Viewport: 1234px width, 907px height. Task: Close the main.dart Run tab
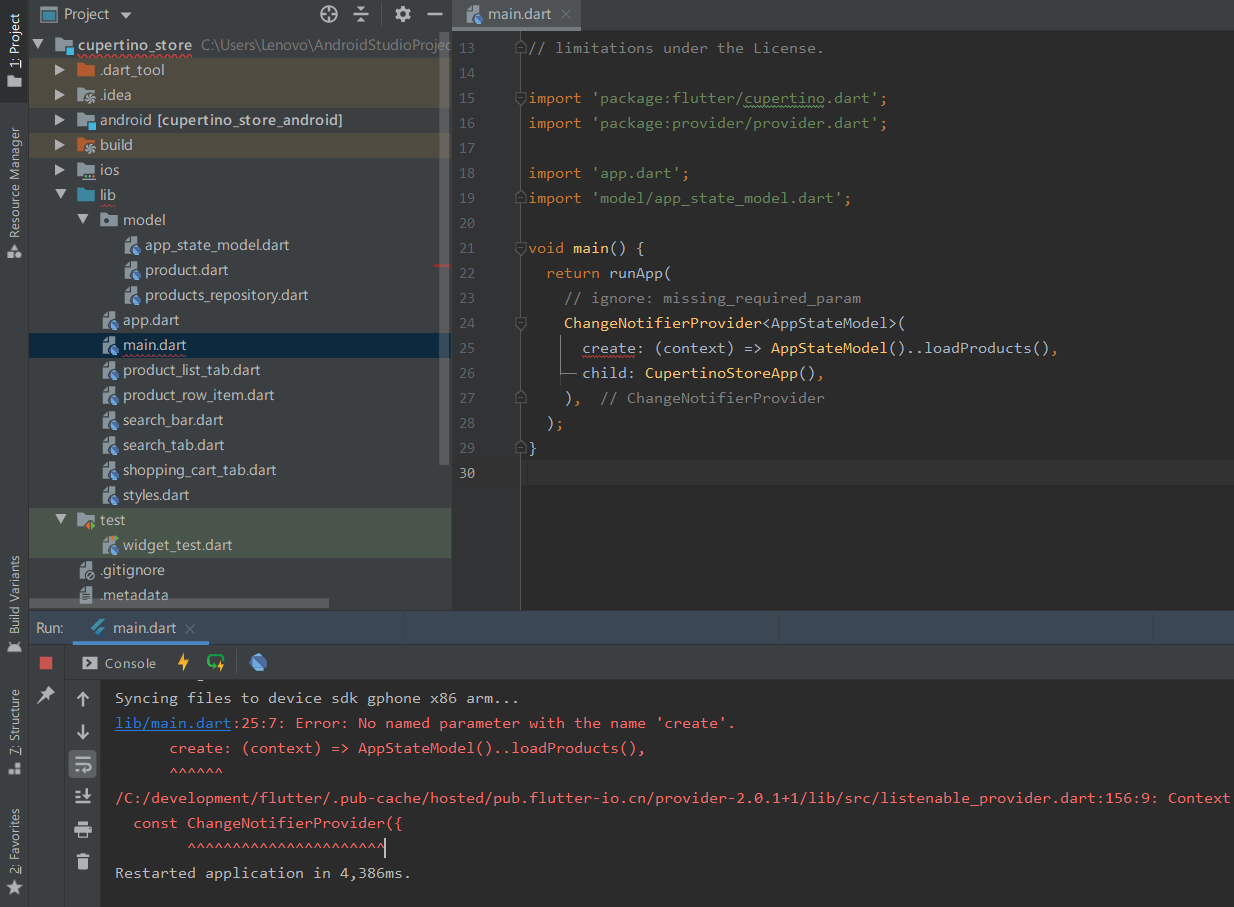tap(190, 629)
